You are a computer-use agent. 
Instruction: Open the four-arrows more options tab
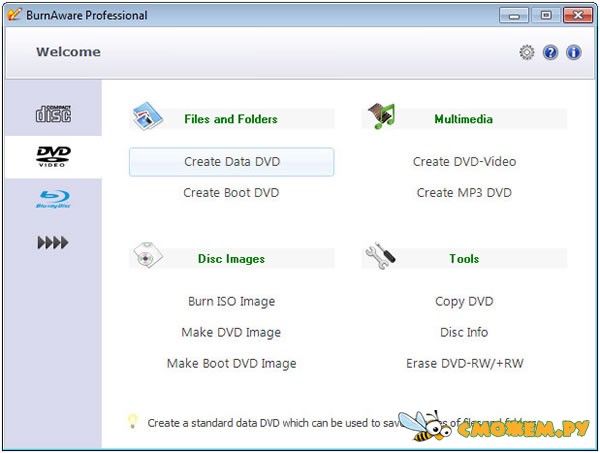pyautogui.click(x=53, y=243)
